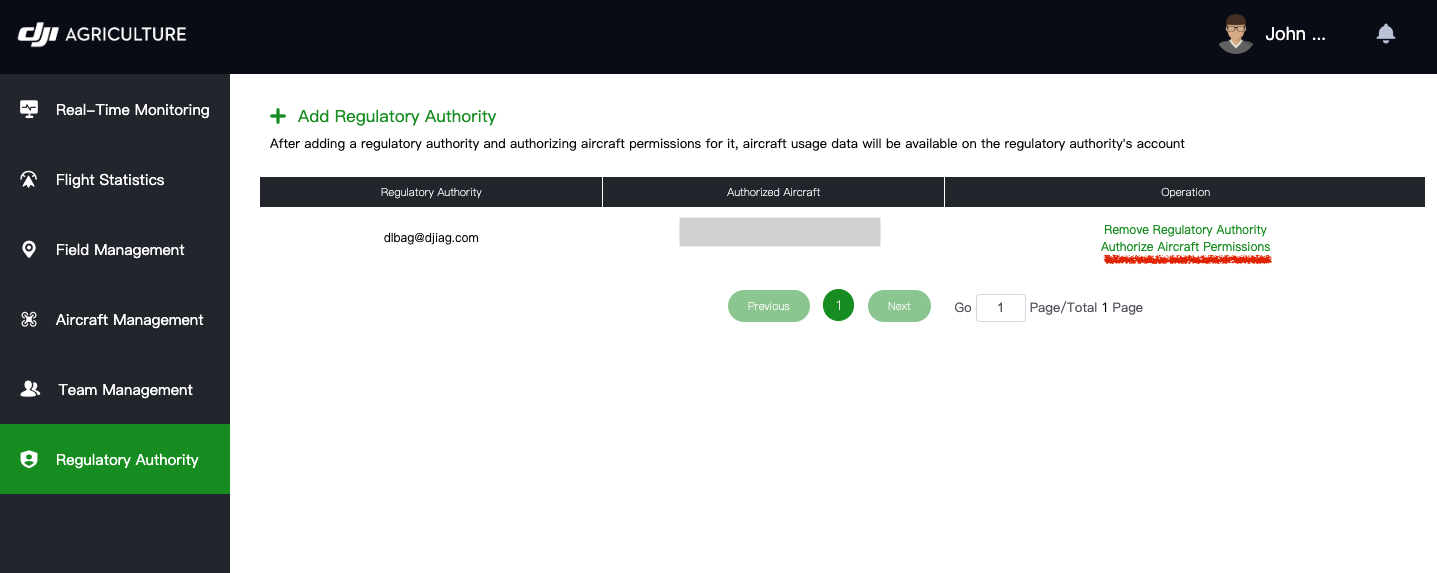The height and width of the screenshot is (573, 1437).
Task: Open the John user account name
Action: 1295,34
